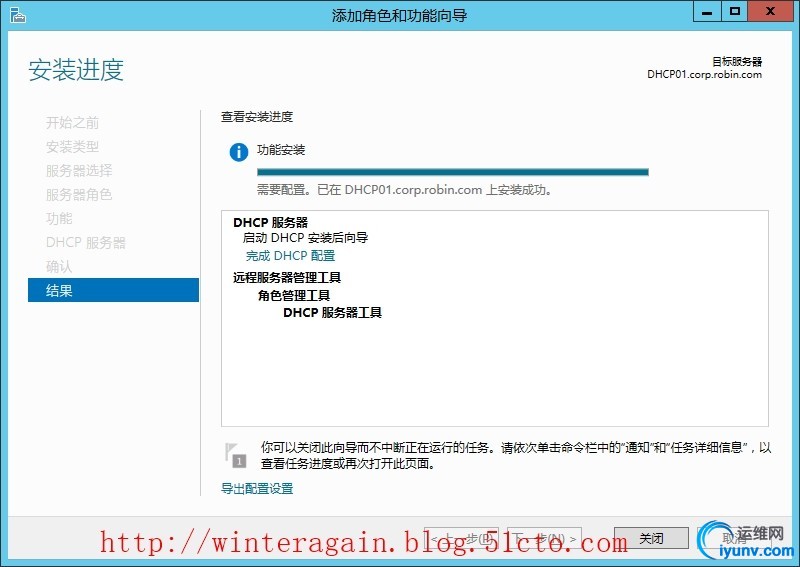The image size is (800, 567).
Task: Click the 导出配置设置 link
Action: coord(257,488)
